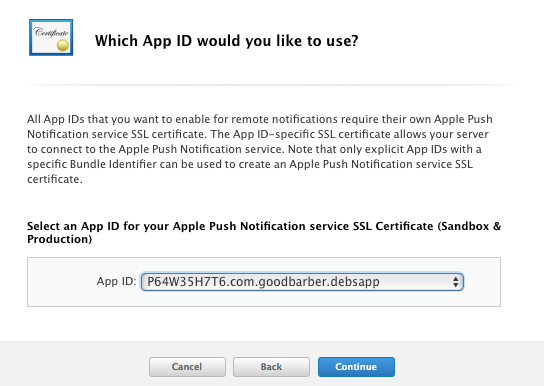Click the Continue button
Screen dimensions: 544x386
click(x=356, y=367)
